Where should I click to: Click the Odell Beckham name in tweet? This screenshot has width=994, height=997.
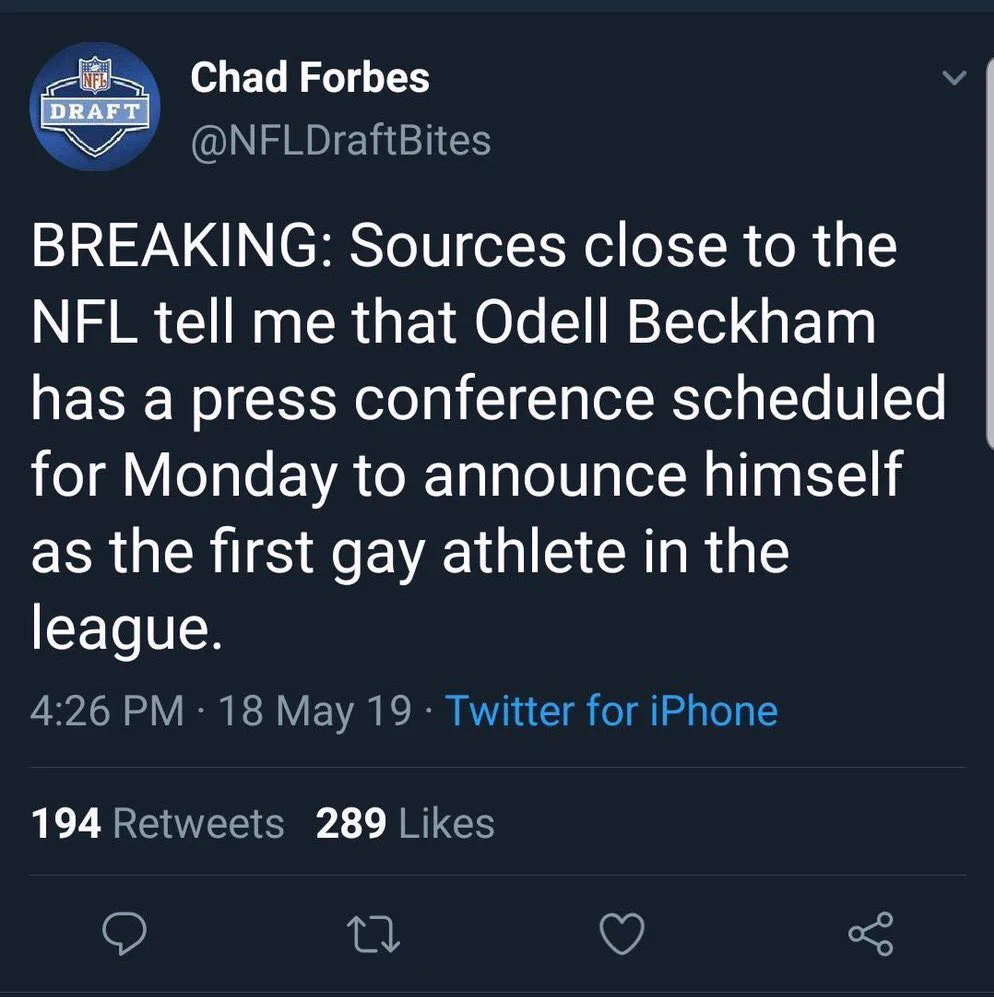click(675, 322)
